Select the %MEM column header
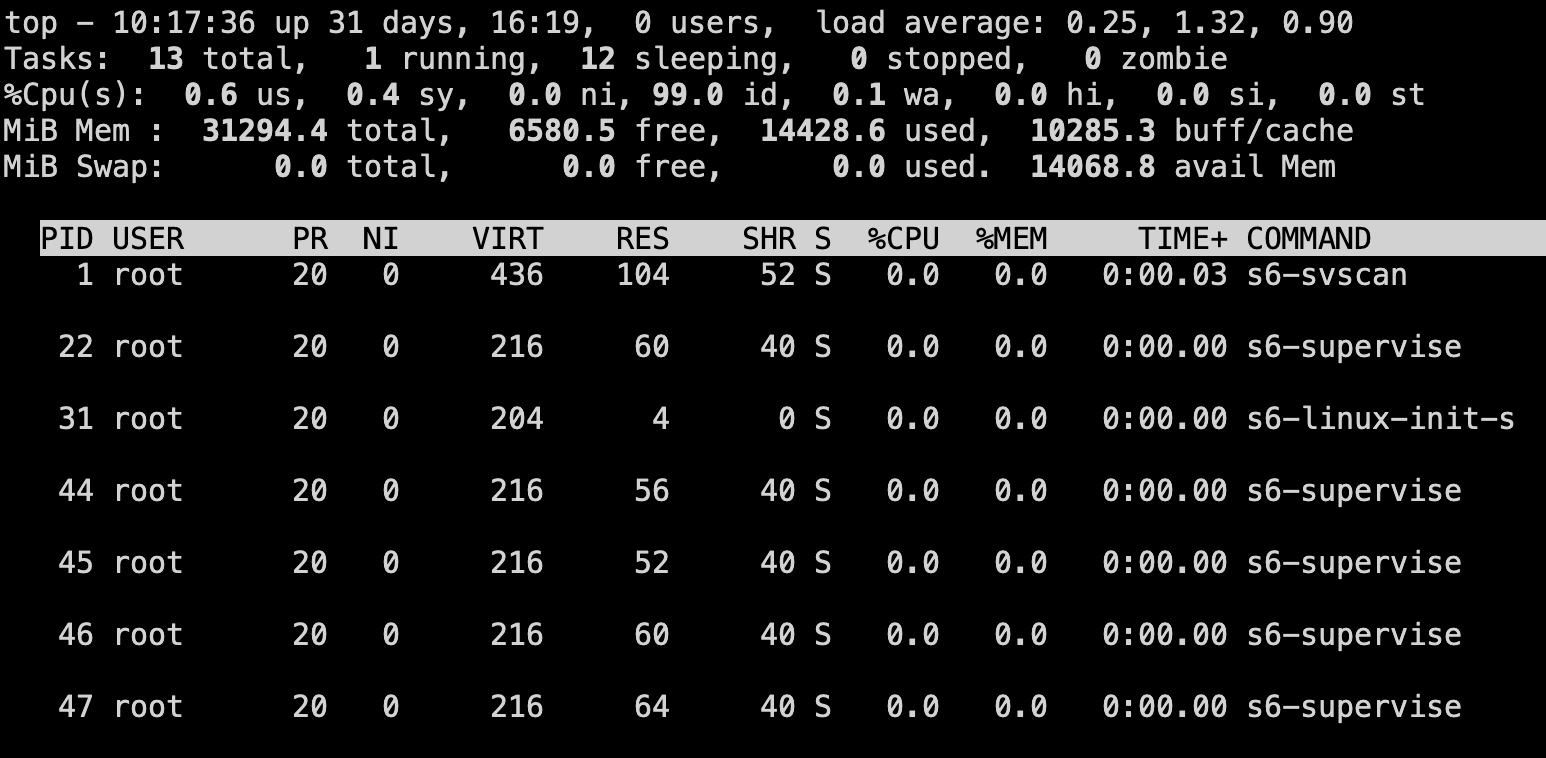Image resolution: width=1546 pixels, height=758 pixels. (1011, 239)
